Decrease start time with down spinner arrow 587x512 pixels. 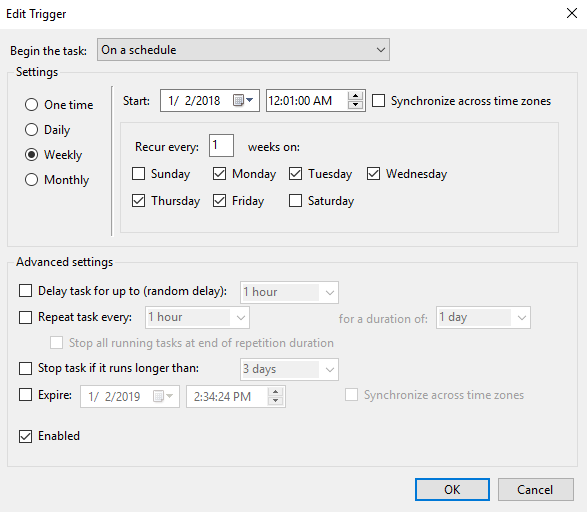[355, 105]
